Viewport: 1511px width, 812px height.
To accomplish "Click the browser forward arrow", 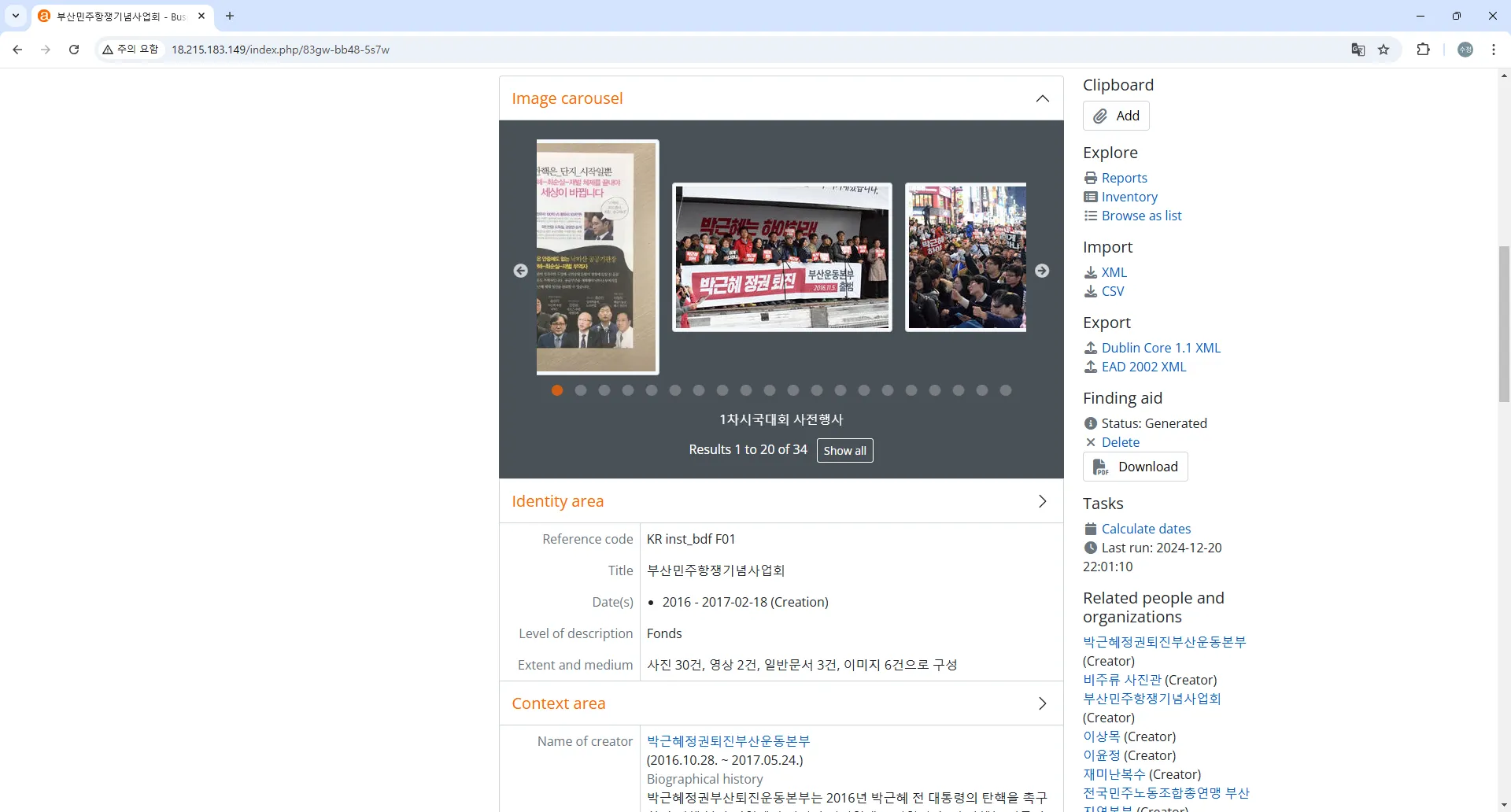I will pos(46,50).
